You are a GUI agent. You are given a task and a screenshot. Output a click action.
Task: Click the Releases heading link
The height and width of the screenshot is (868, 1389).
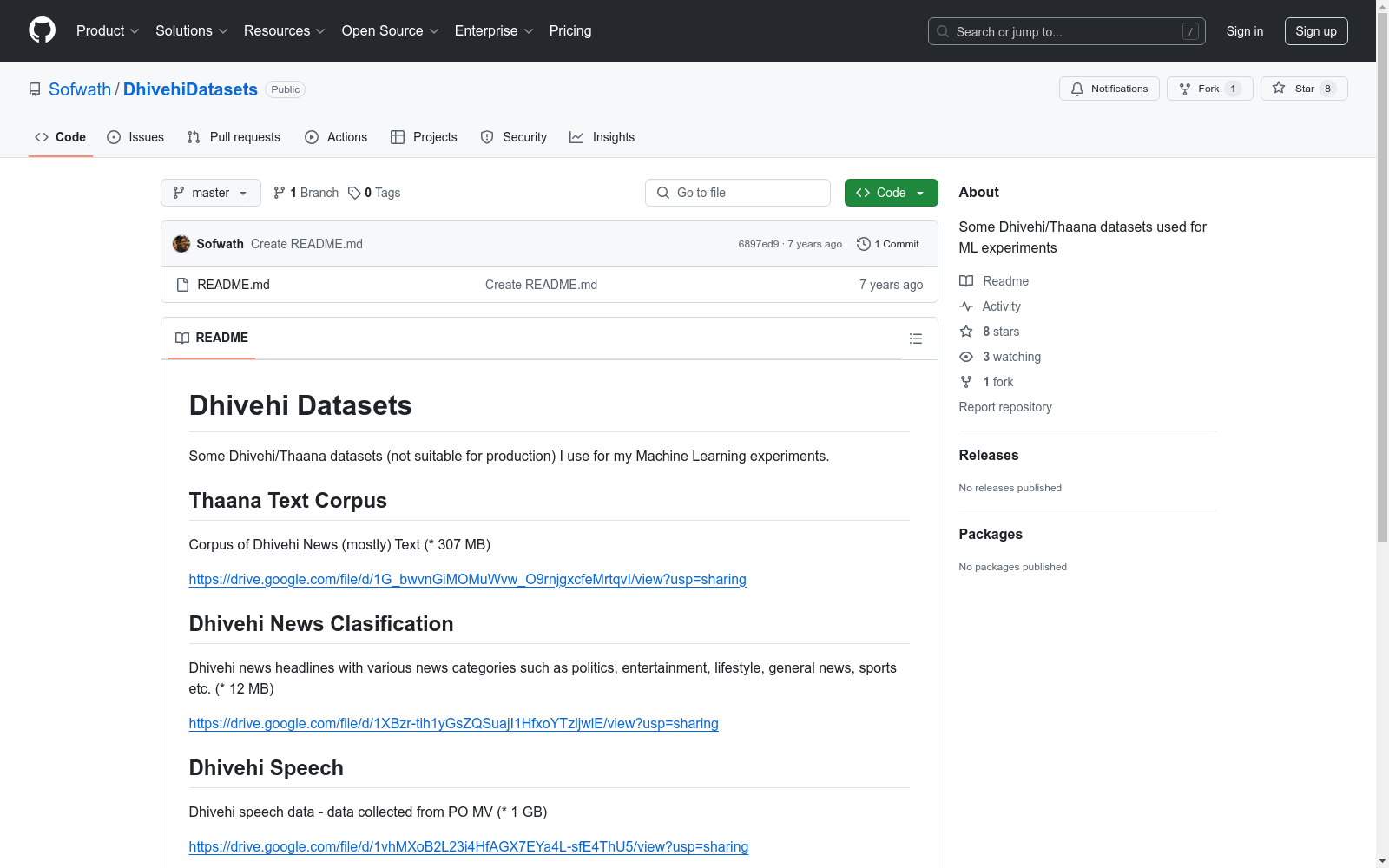coord(989,455)
